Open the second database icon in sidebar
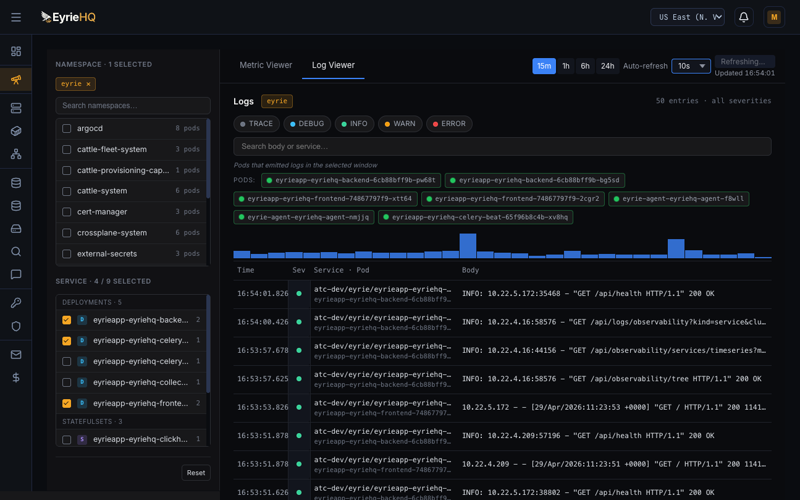800x500 pixels. tap(16, 206)
